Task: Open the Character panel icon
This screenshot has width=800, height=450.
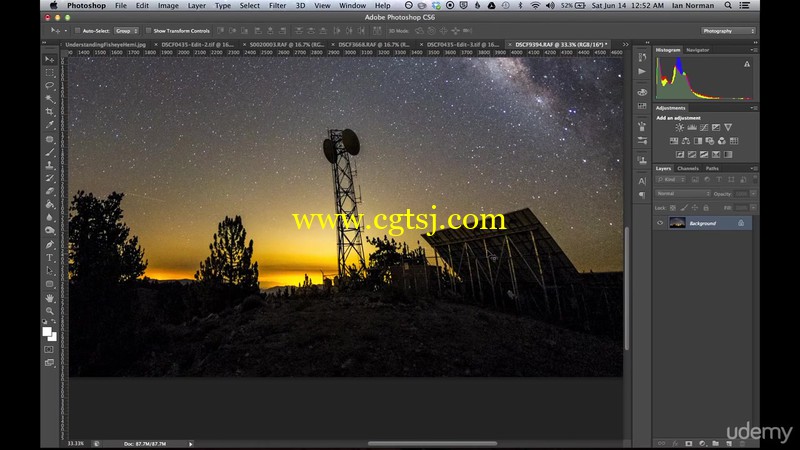Action: coord(642,181)
